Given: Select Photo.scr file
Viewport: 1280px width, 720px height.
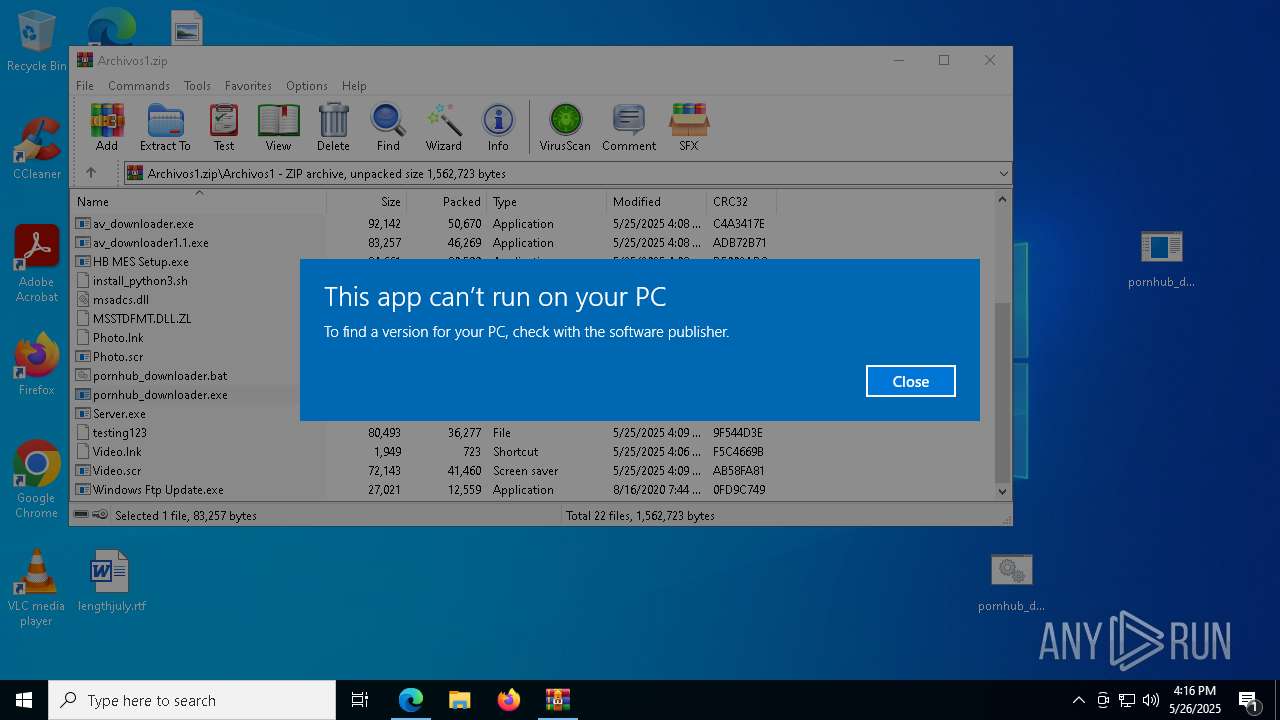Looking at the screenshot, I should point(117,357).
